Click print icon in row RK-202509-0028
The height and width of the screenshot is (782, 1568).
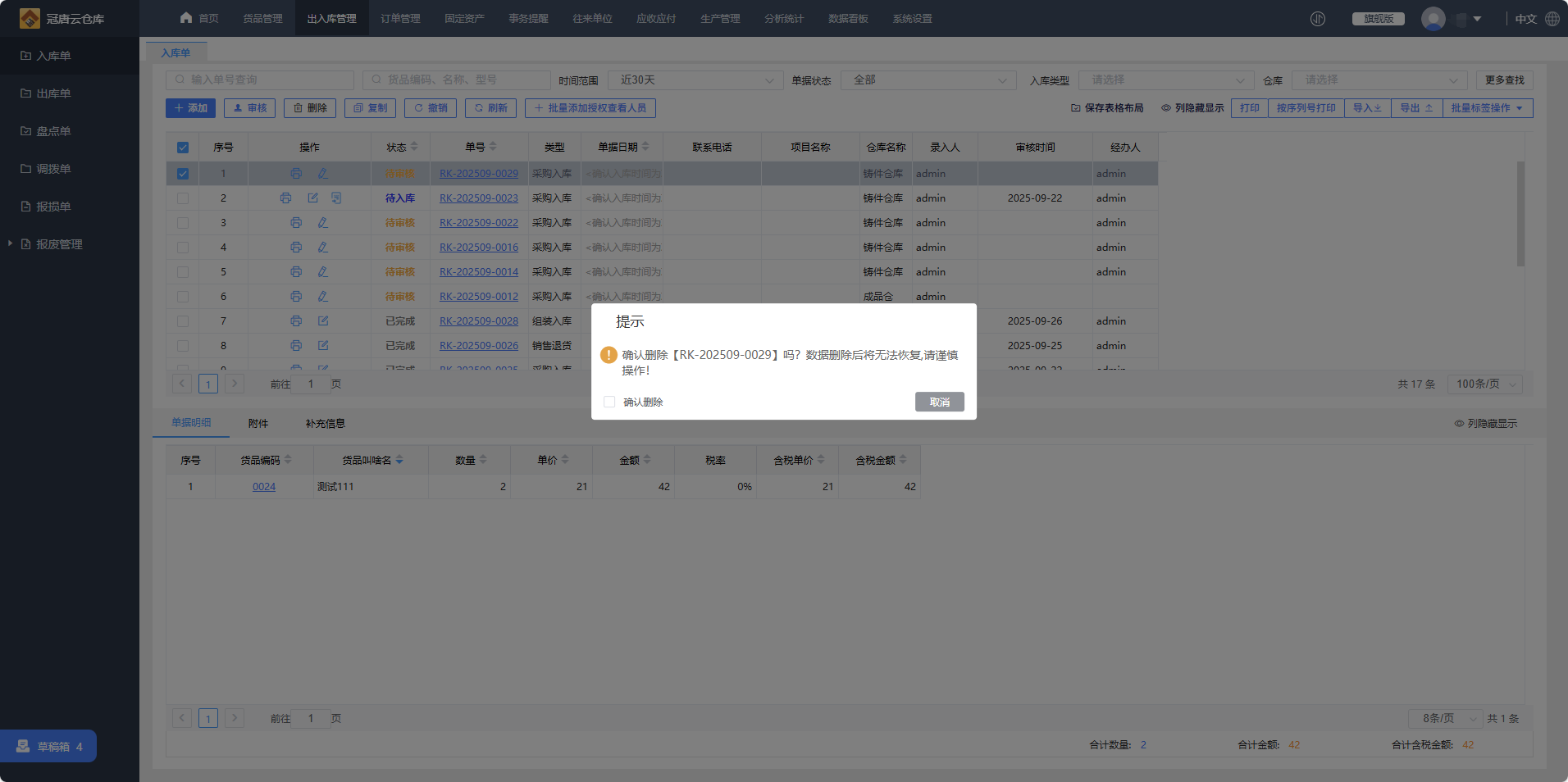pos(296,321)
